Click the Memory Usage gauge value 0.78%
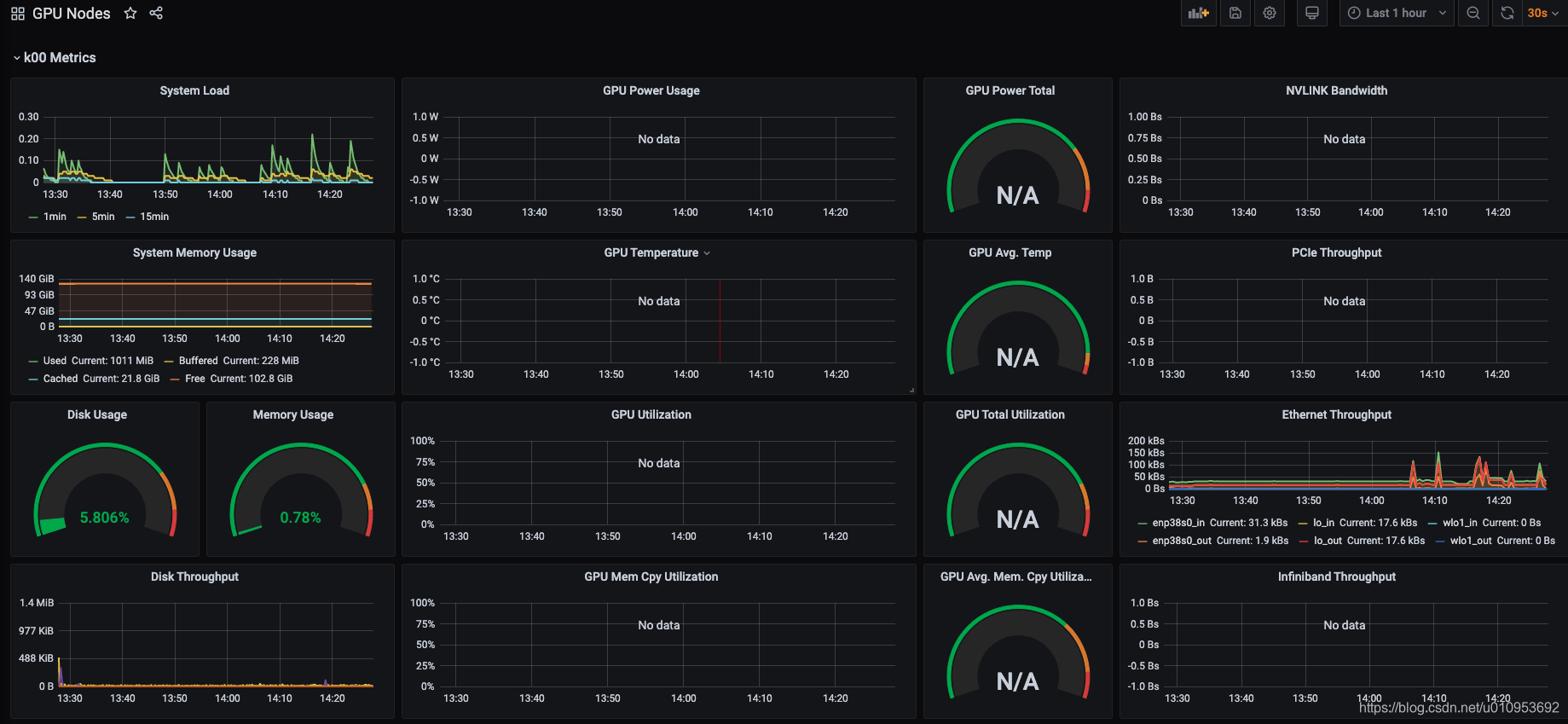This screenshot has height=724, width=1568. point(301,518)
